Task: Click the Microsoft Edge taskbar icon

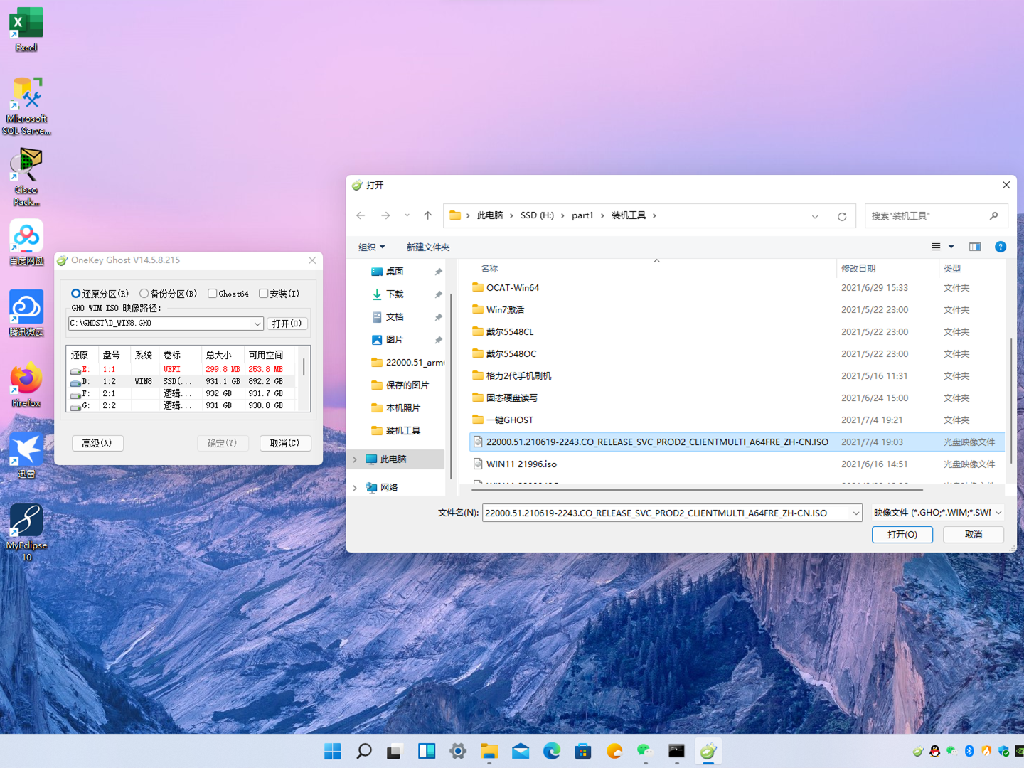Action: (x=551, y=751)
